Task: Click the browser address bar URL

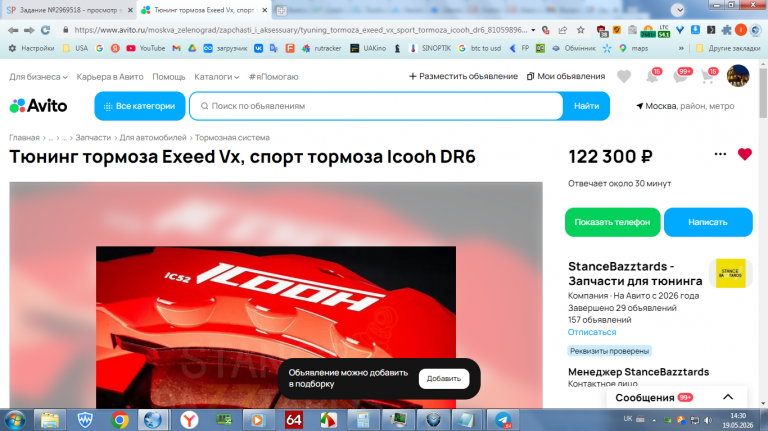Action: 301,30
